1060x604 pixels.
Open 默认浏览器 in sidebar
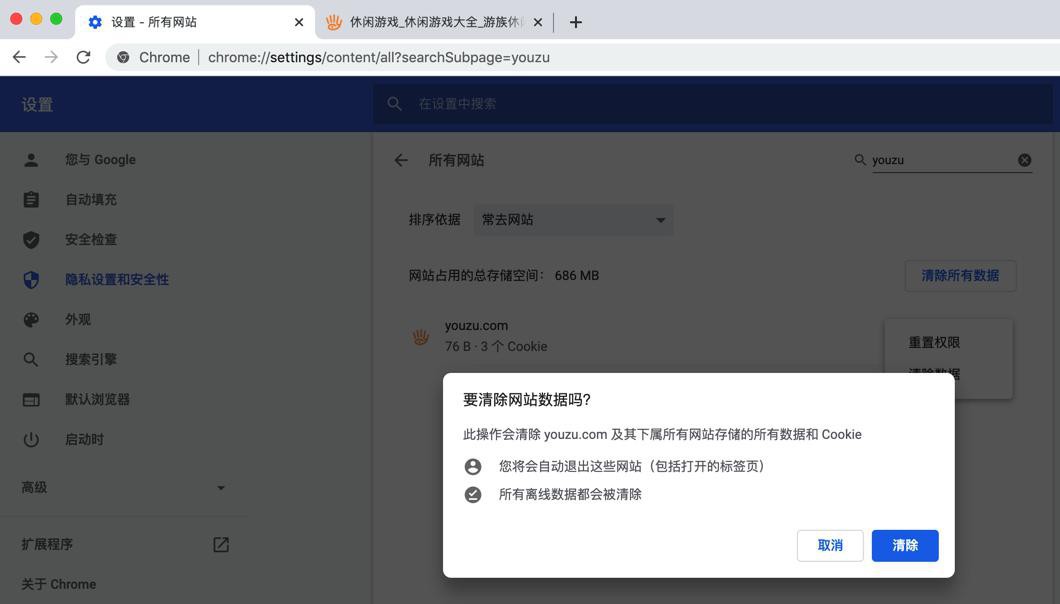pos(97,399)
